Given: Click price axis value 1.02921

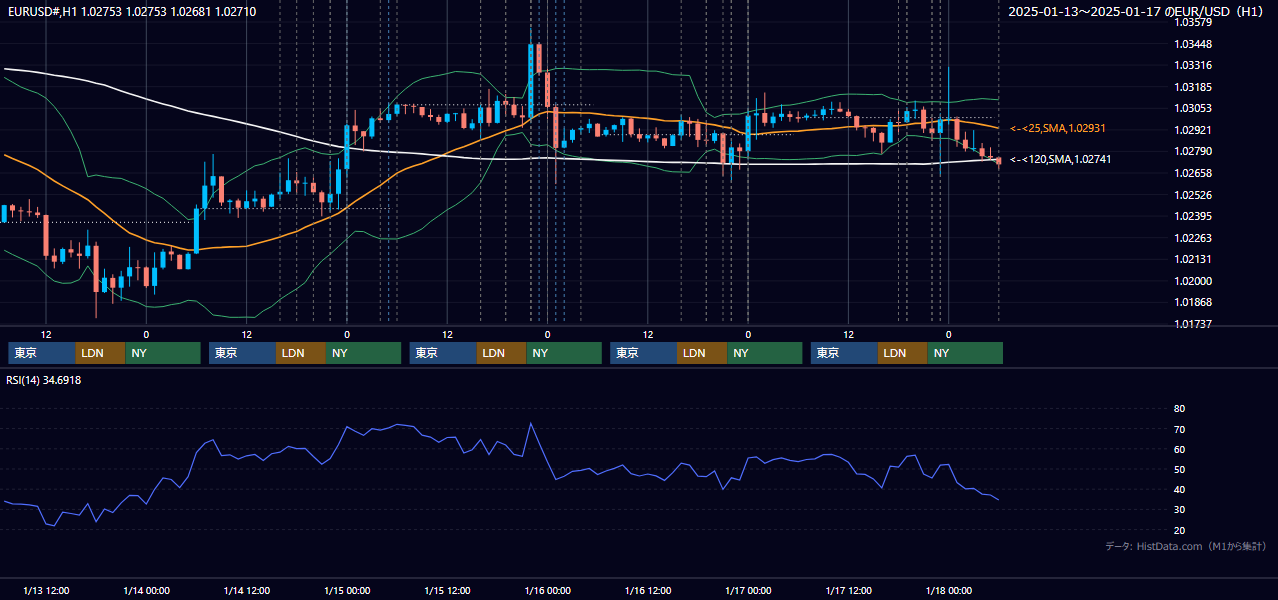Looking at the screenshot, I should (1192, 130).
